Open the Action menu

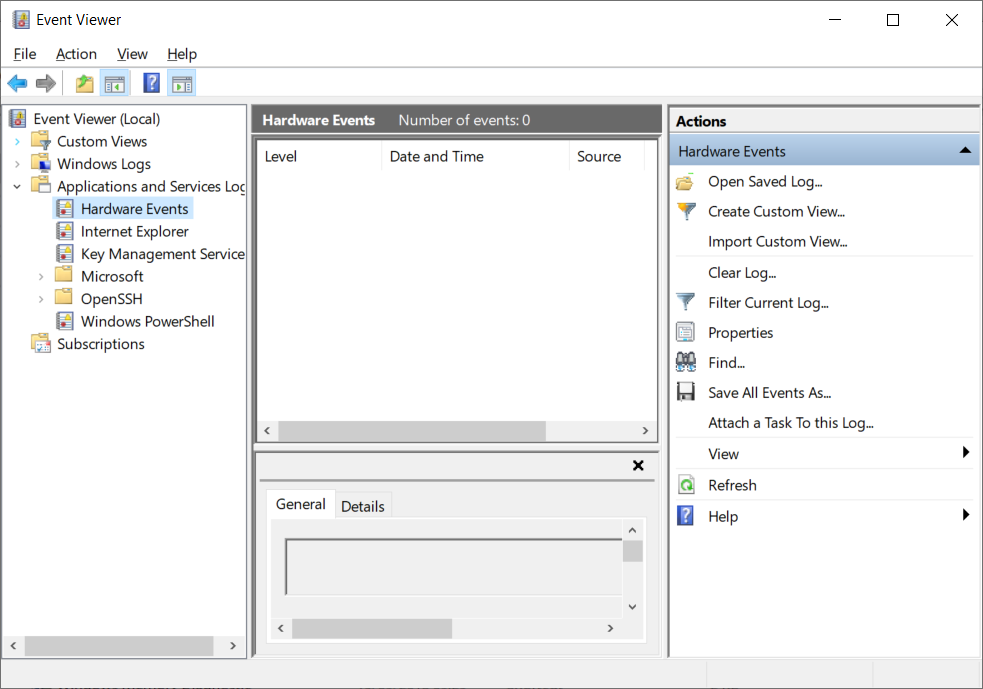coord(76,54)
